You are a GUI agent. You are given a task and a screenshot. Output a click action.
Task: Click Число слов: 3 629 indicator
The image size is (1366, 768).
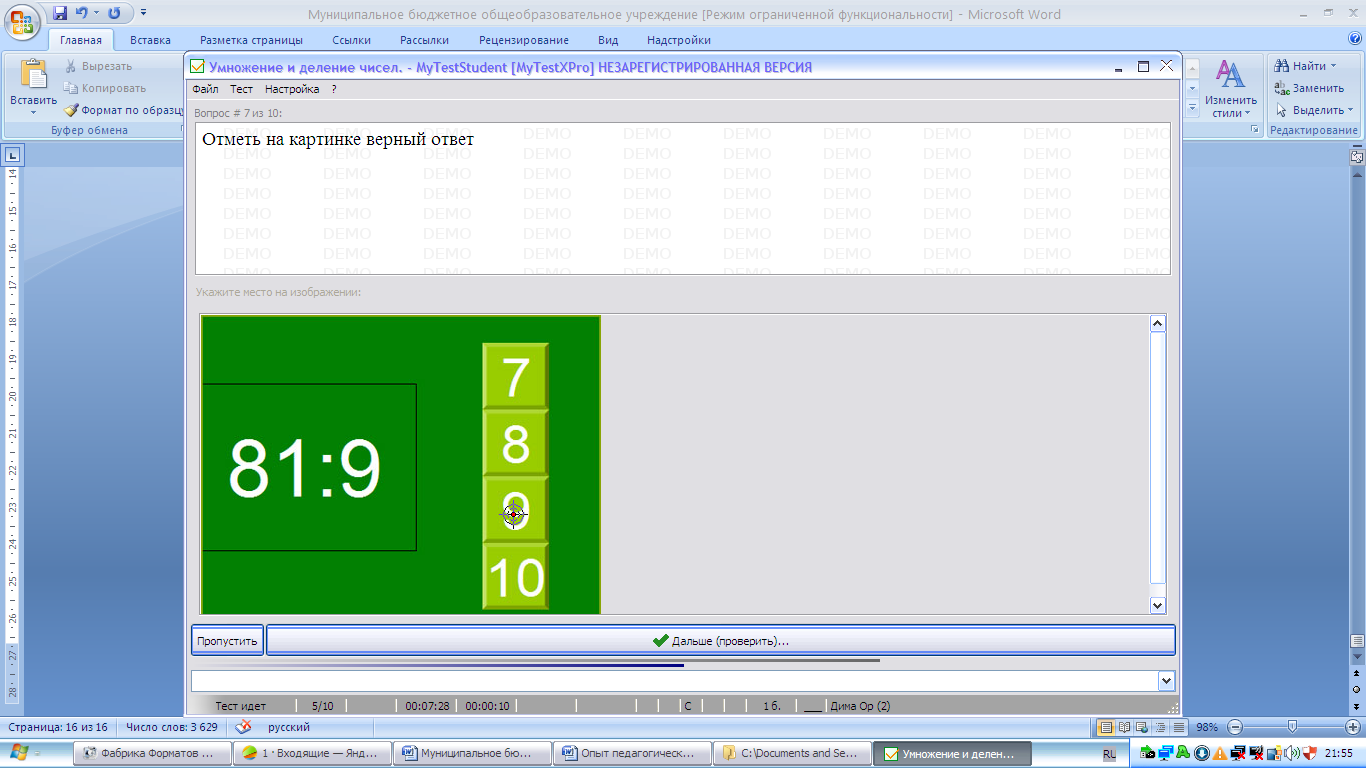(x=172, y=727)
